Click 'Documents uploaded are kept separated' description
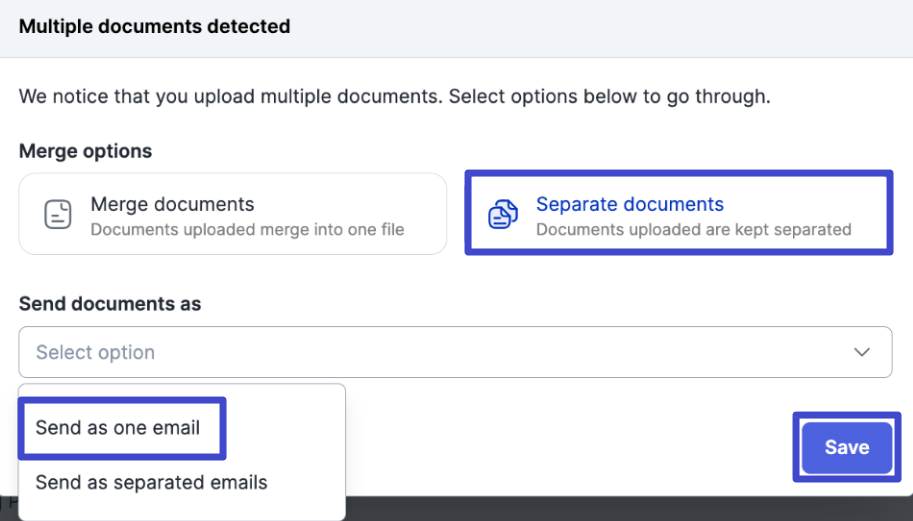 pyautogui.click(x=693, y=229)
